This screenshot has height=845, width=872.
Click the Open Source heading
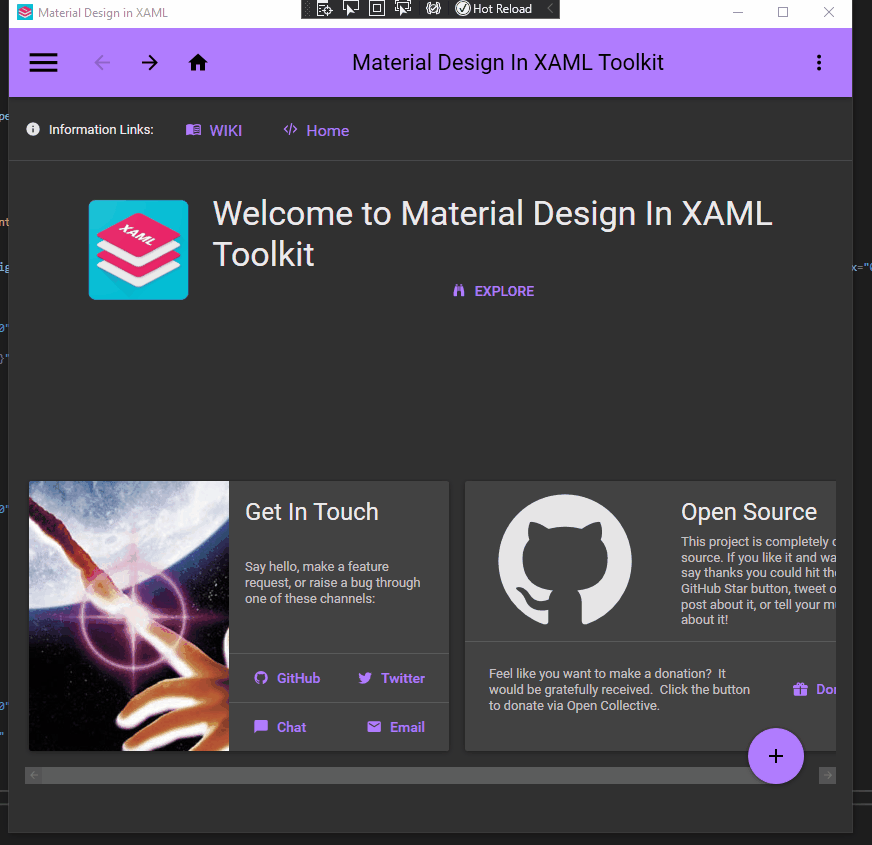tap(749, 512)
